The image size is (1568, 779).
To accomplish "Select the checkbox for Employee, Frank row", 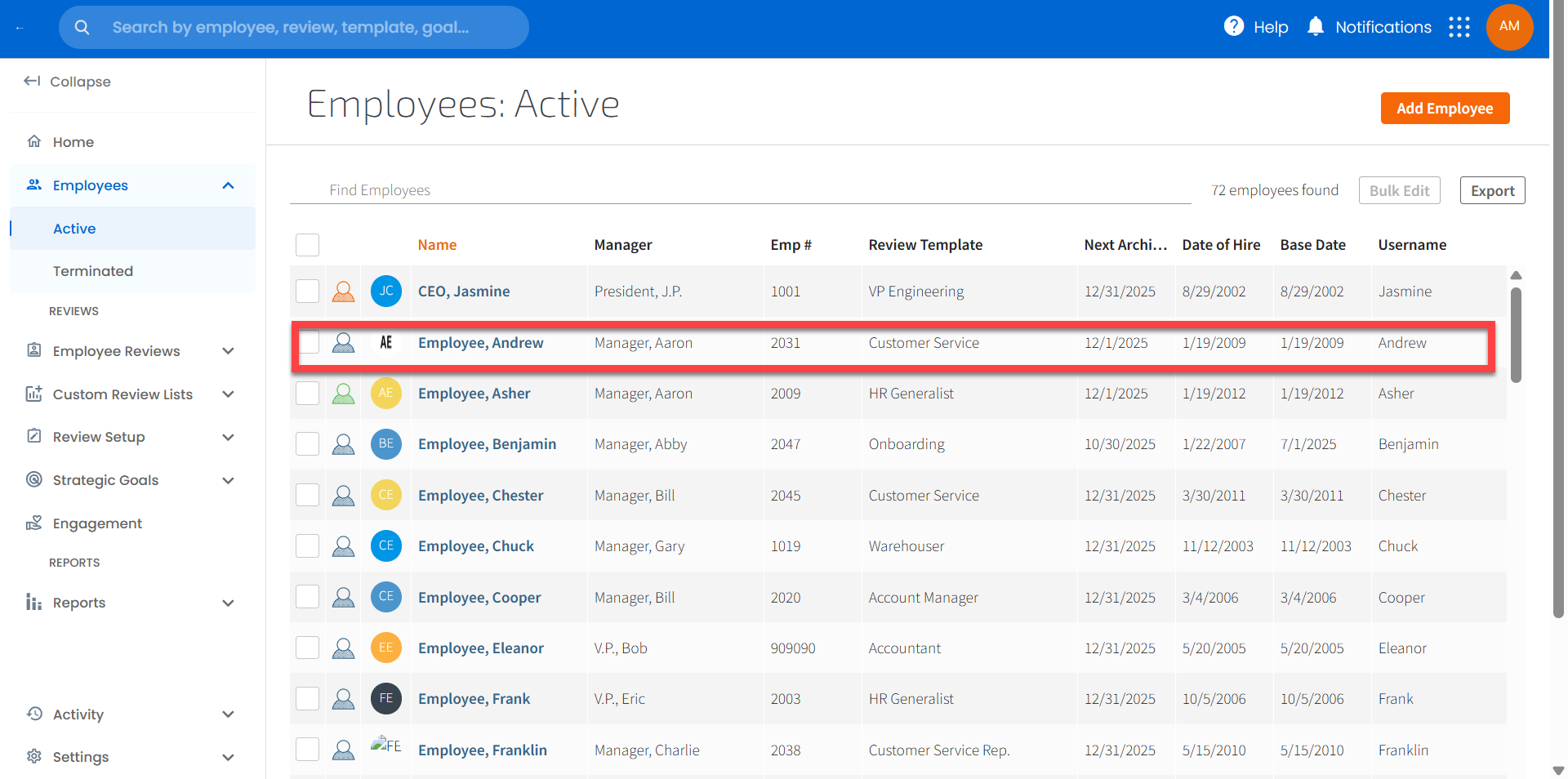I will pyautogui.click(x=307, y=699).
